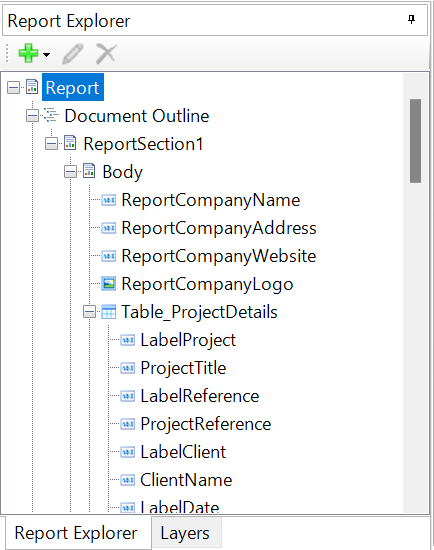Select ReportSection1 in the tree

[143, 144]
